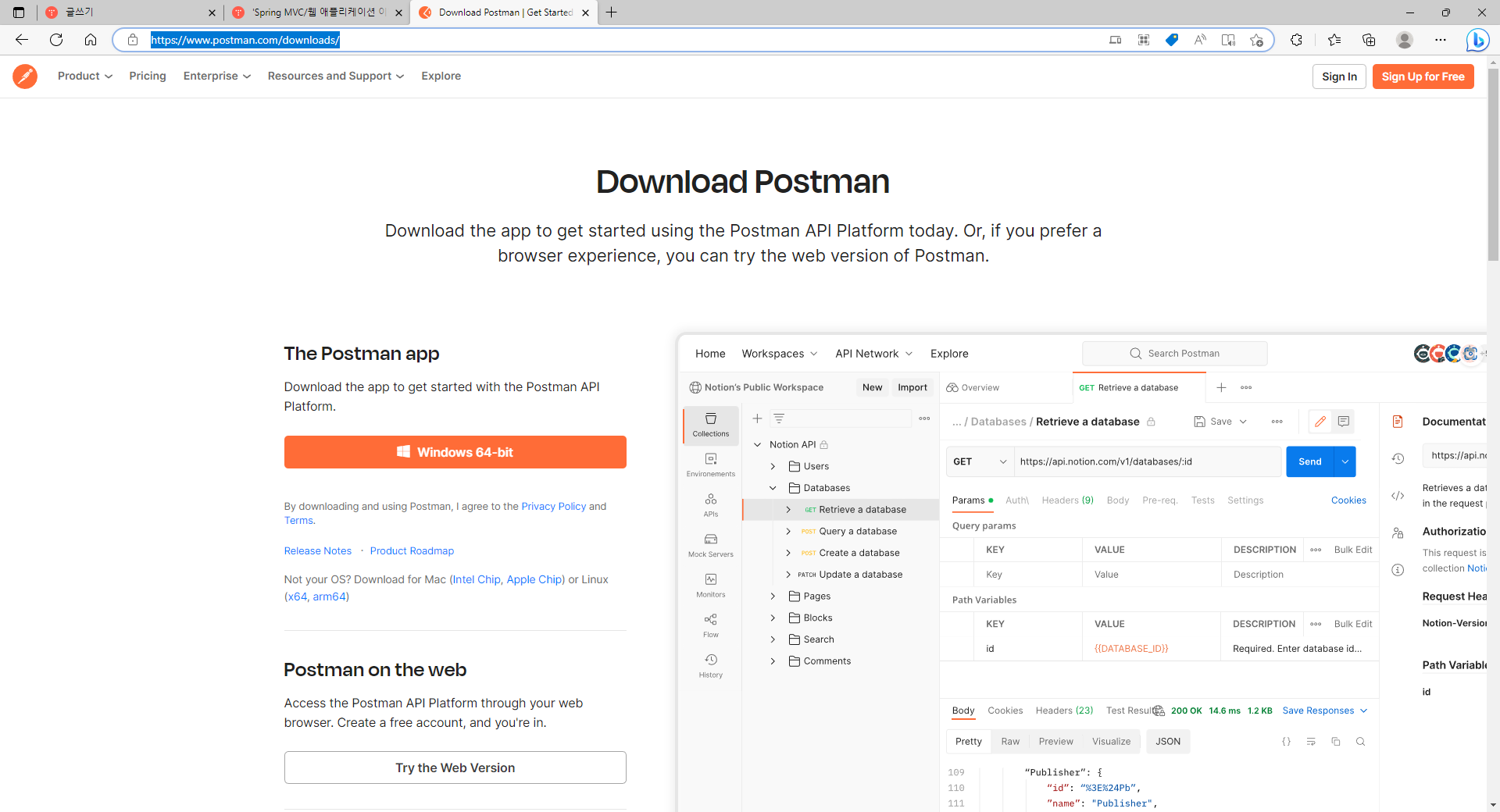The height and width of the screenshot is (812, 1500).
Task: Expand the Enterprise menu
Action: [x=217, y=76]
